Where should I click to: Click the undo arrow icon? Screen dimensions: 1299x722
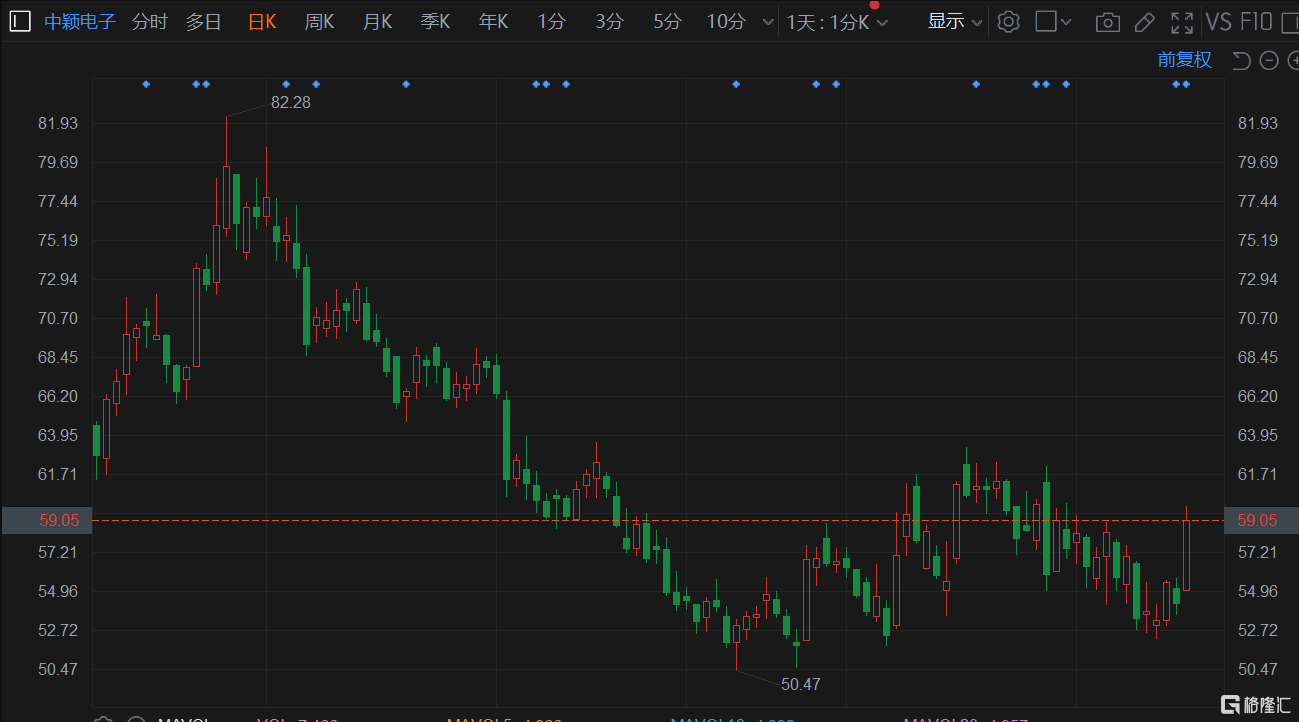point(1241,61)
